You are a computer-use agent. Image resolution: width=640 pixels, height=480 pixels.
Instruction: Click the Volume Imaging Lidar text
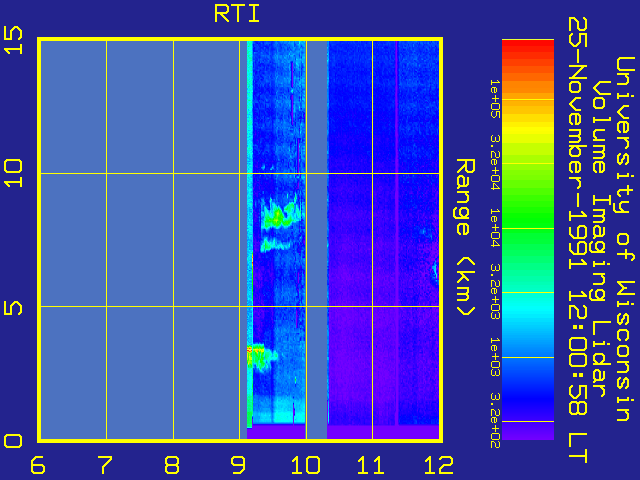pyautogui.click(x=600, y=239)
